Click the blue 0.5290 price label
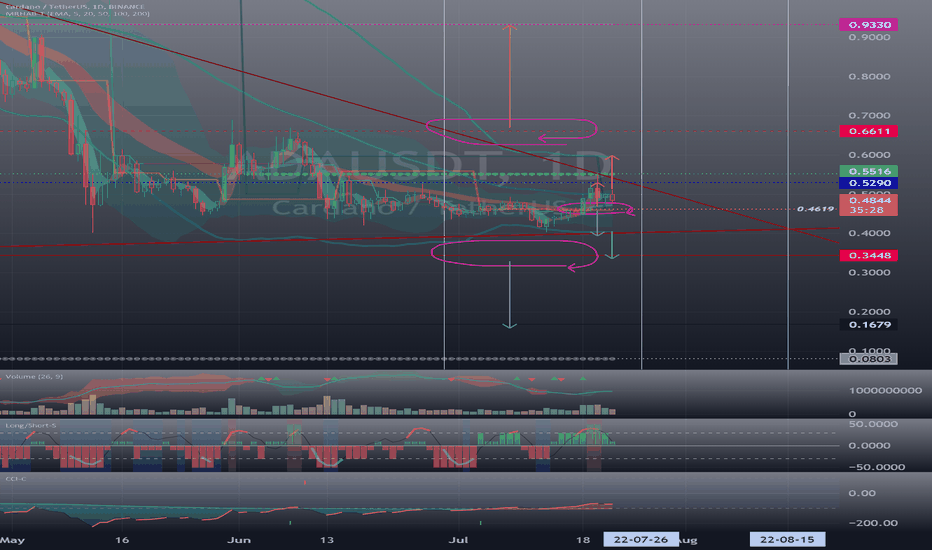932x550 pixels. point(868,183)
